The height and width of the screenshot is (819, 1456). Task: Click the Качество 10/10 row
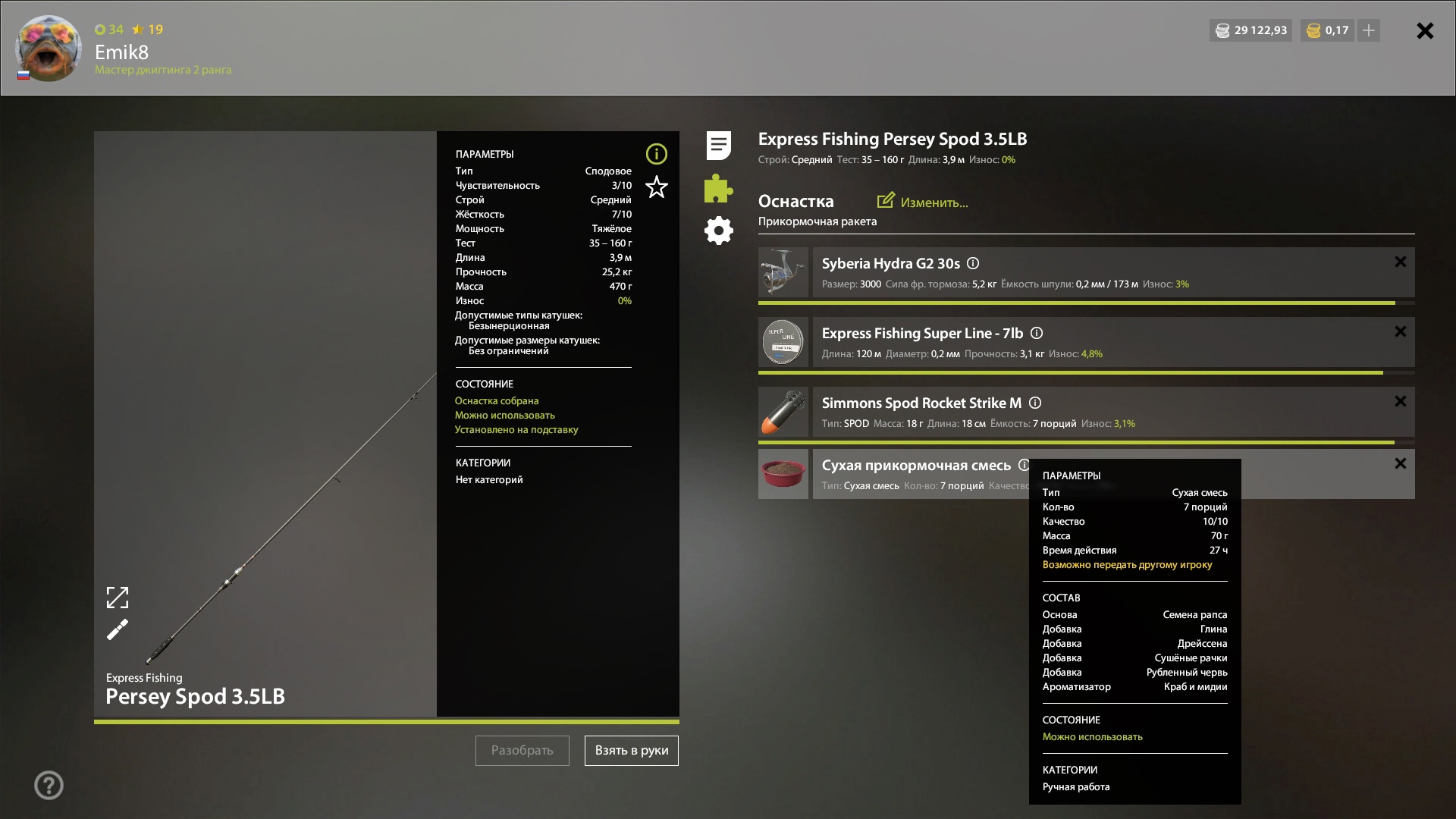[x=1134, y=522]
